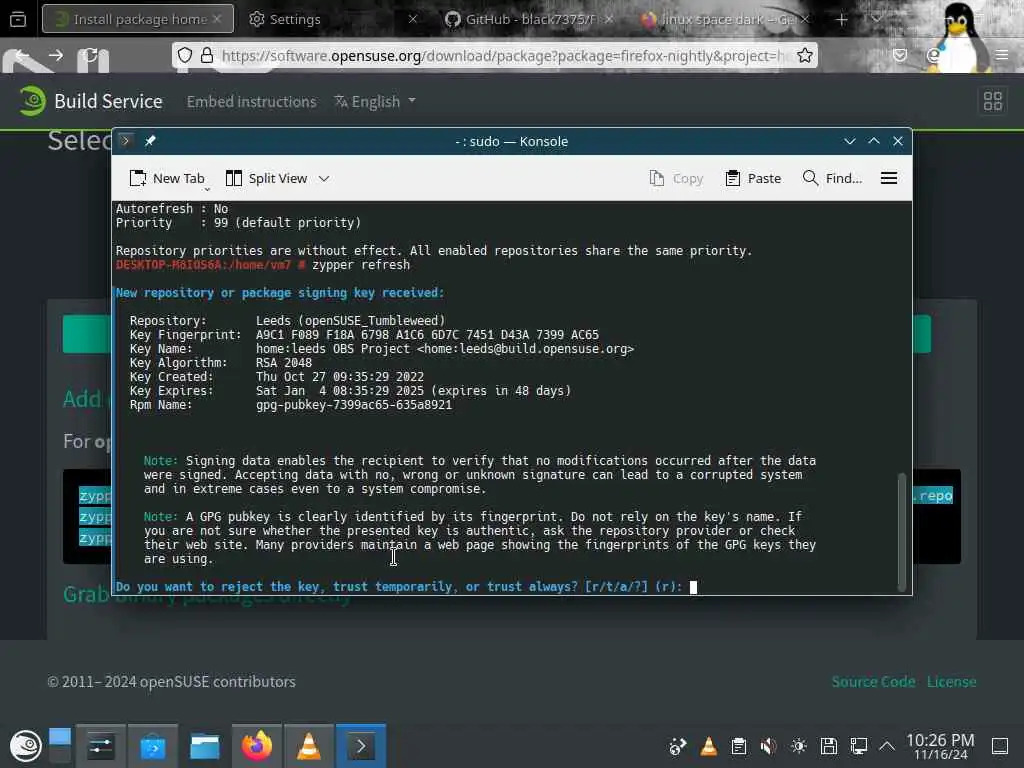Open the Pocket save icon

pyautogui.click(x=900, y=56)
